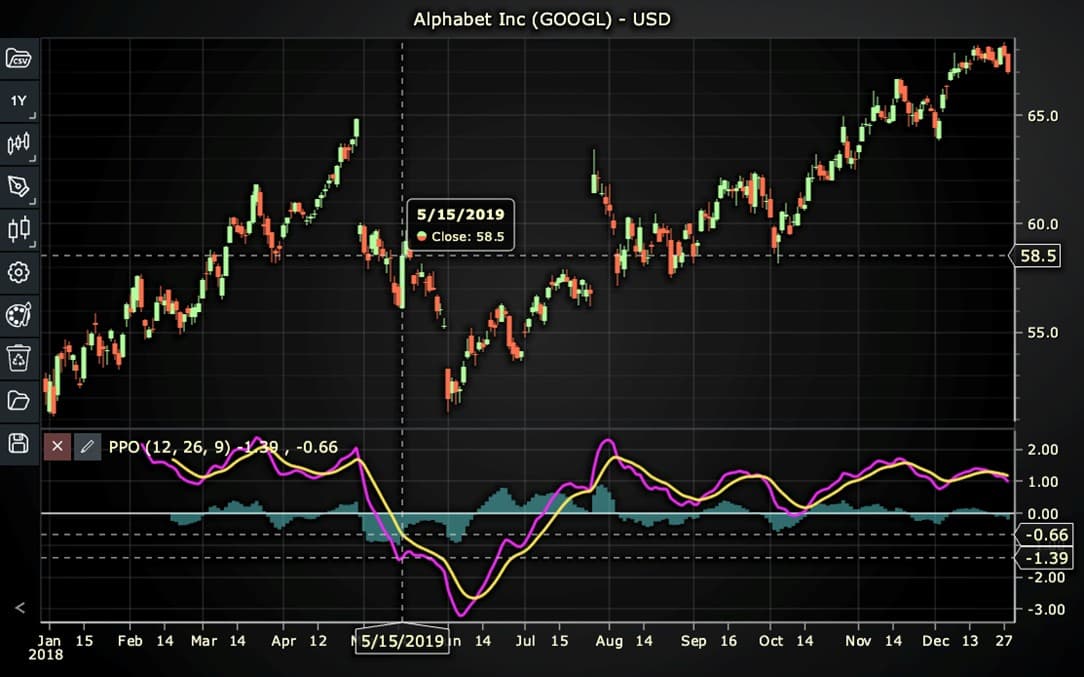
Task: Open the indicators tool icon
Action: point(19,143)
